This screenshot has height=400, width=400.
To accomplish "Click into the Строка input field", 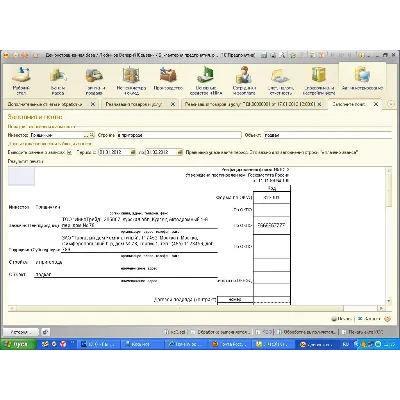I will 179,135.
